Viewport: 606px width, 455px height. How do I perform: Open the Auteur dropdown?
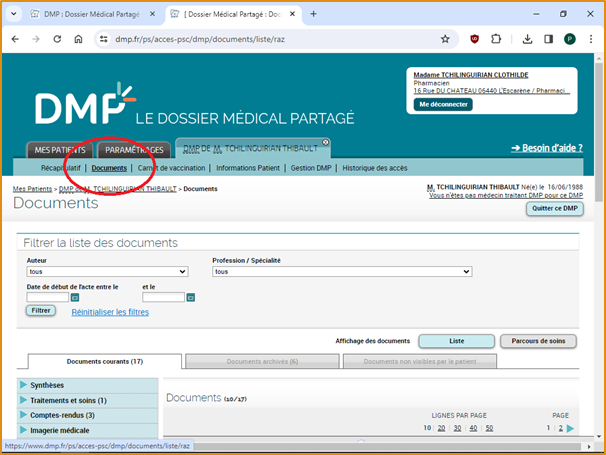point(107,271)
